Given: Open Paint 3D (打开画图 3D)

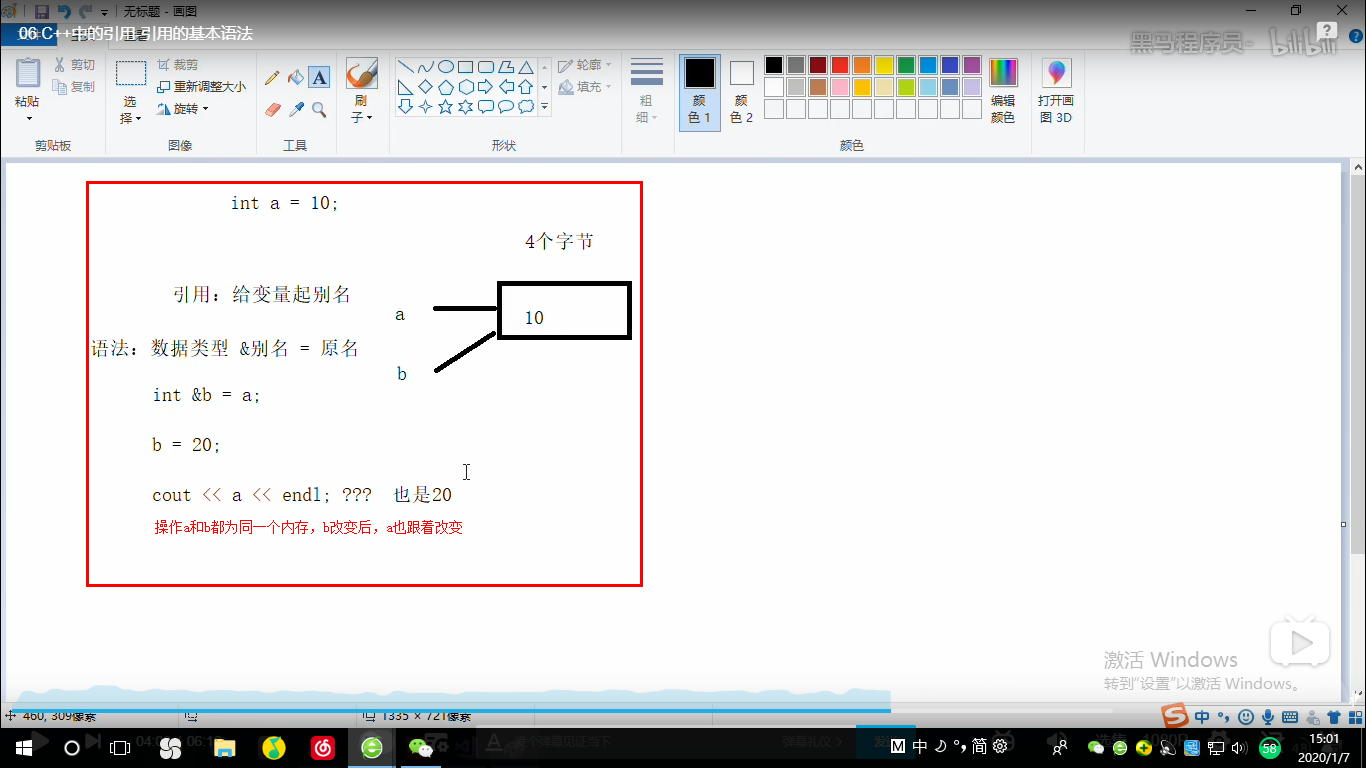Looking at the screenshot, I should (1056, 91).
